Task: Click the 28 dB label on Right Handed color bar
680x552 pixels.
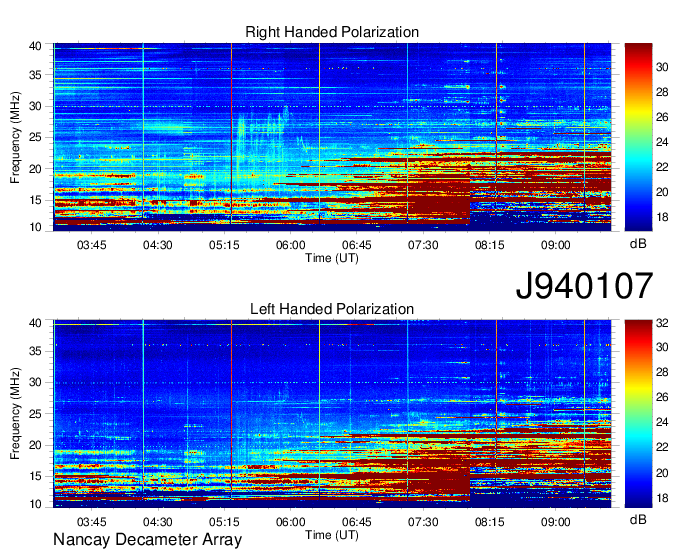Action: click(x=662, y=92)
